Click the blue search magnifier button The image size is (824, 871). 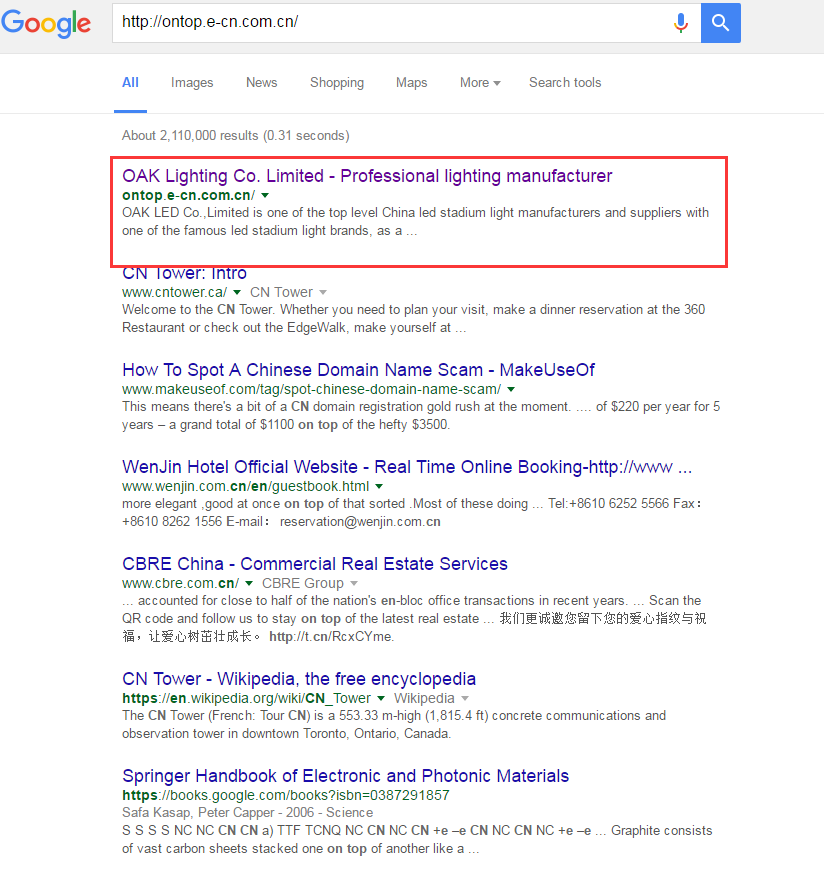click(721, 23)
